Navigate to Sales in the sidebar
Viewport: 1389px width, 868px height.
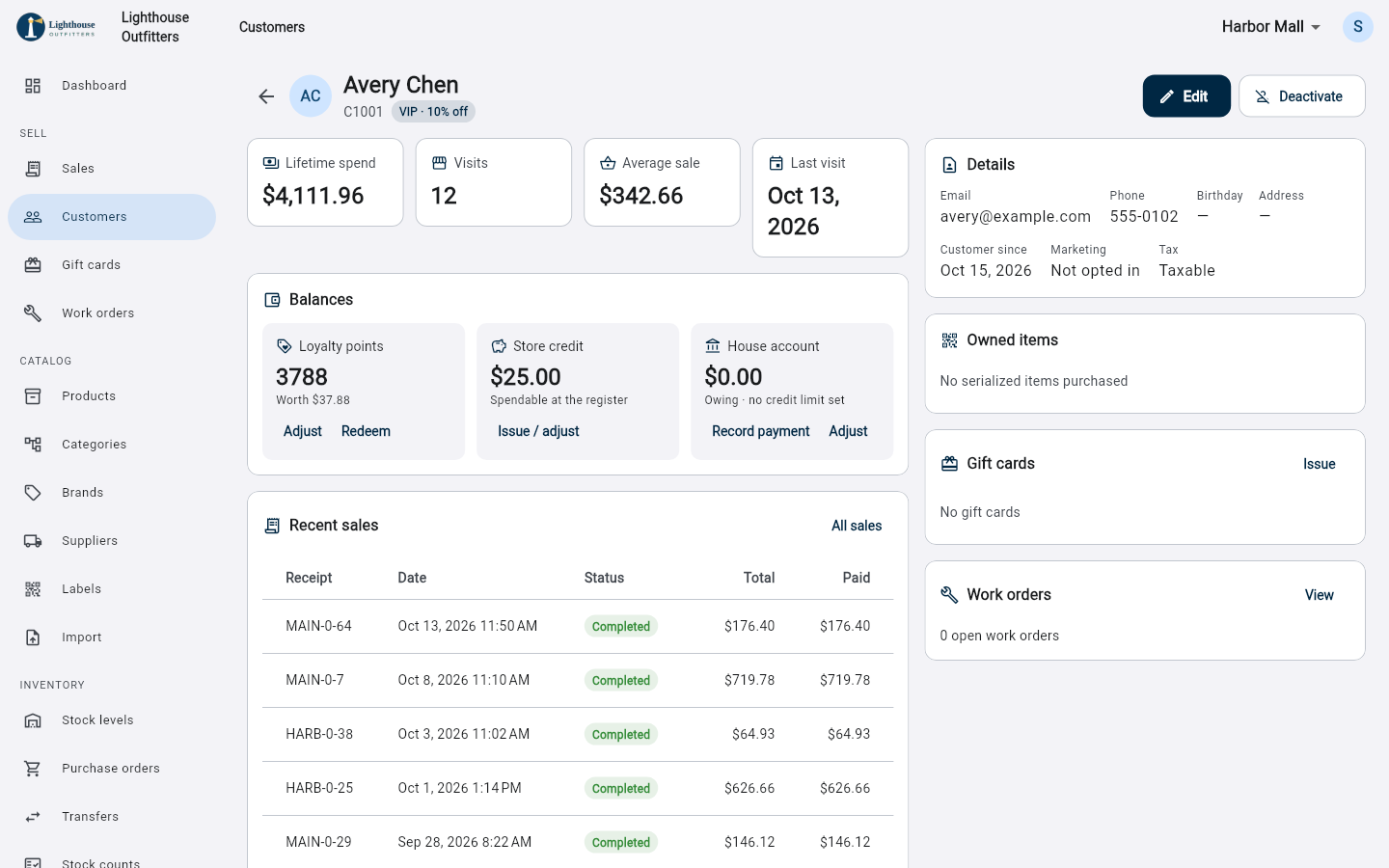click(x=112, y=169)
